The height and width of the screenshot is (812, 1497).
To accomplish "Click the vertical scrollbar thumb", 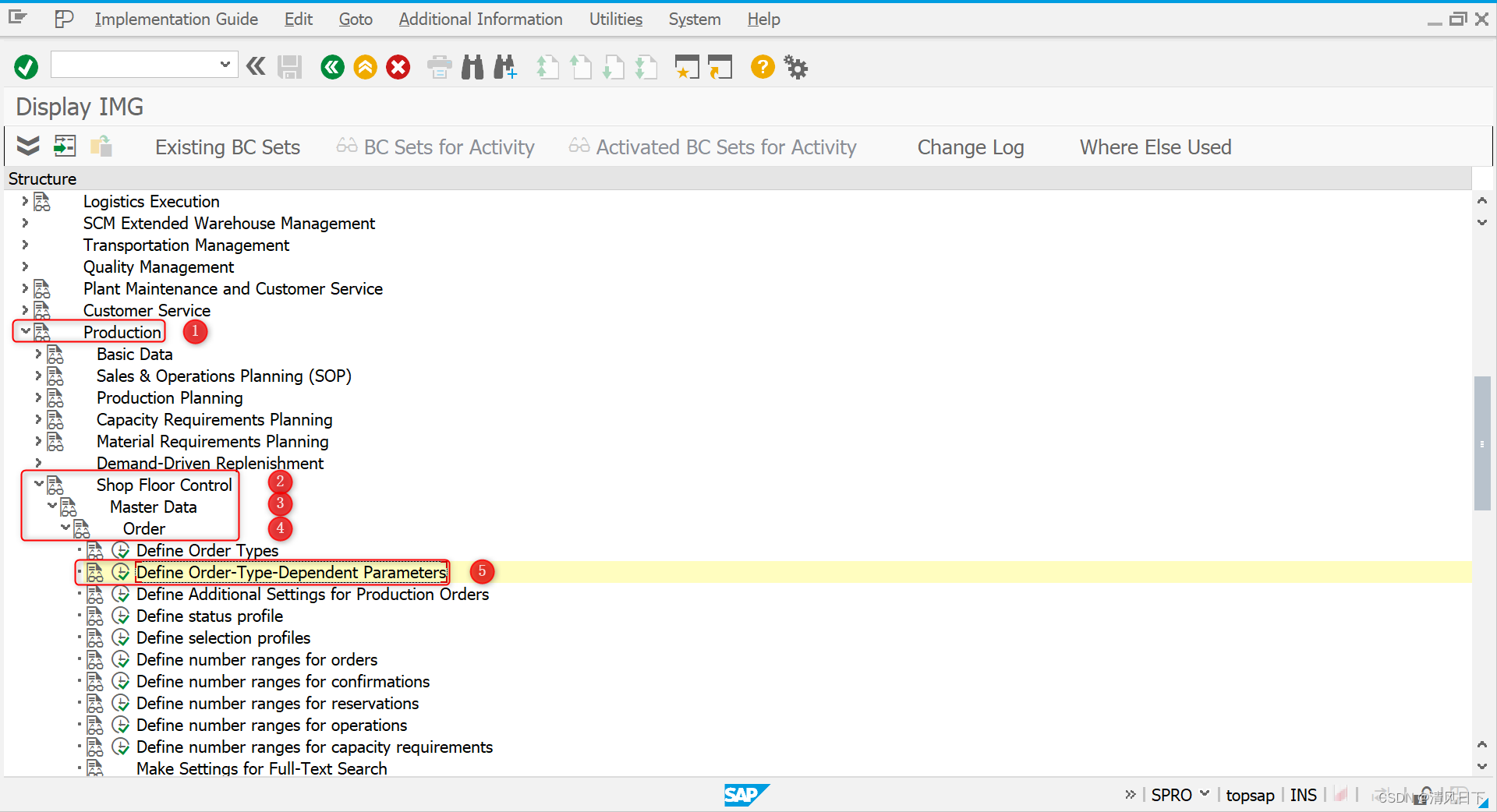I will click(1482, 443).
